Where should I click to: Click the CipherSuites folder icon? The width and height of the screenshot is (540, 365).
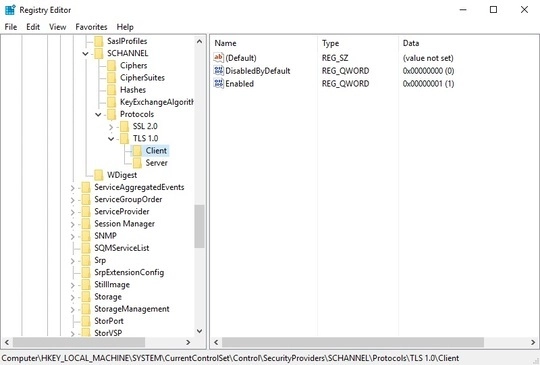pyautogui.click(x=112, y=78)
